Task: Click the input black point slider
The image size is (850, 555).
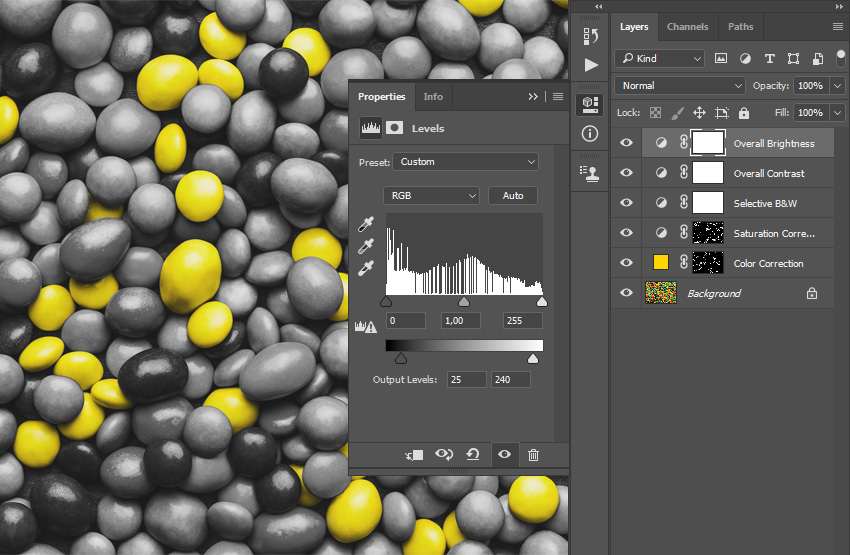Action: pyautogui.click(x=386, y=301)
